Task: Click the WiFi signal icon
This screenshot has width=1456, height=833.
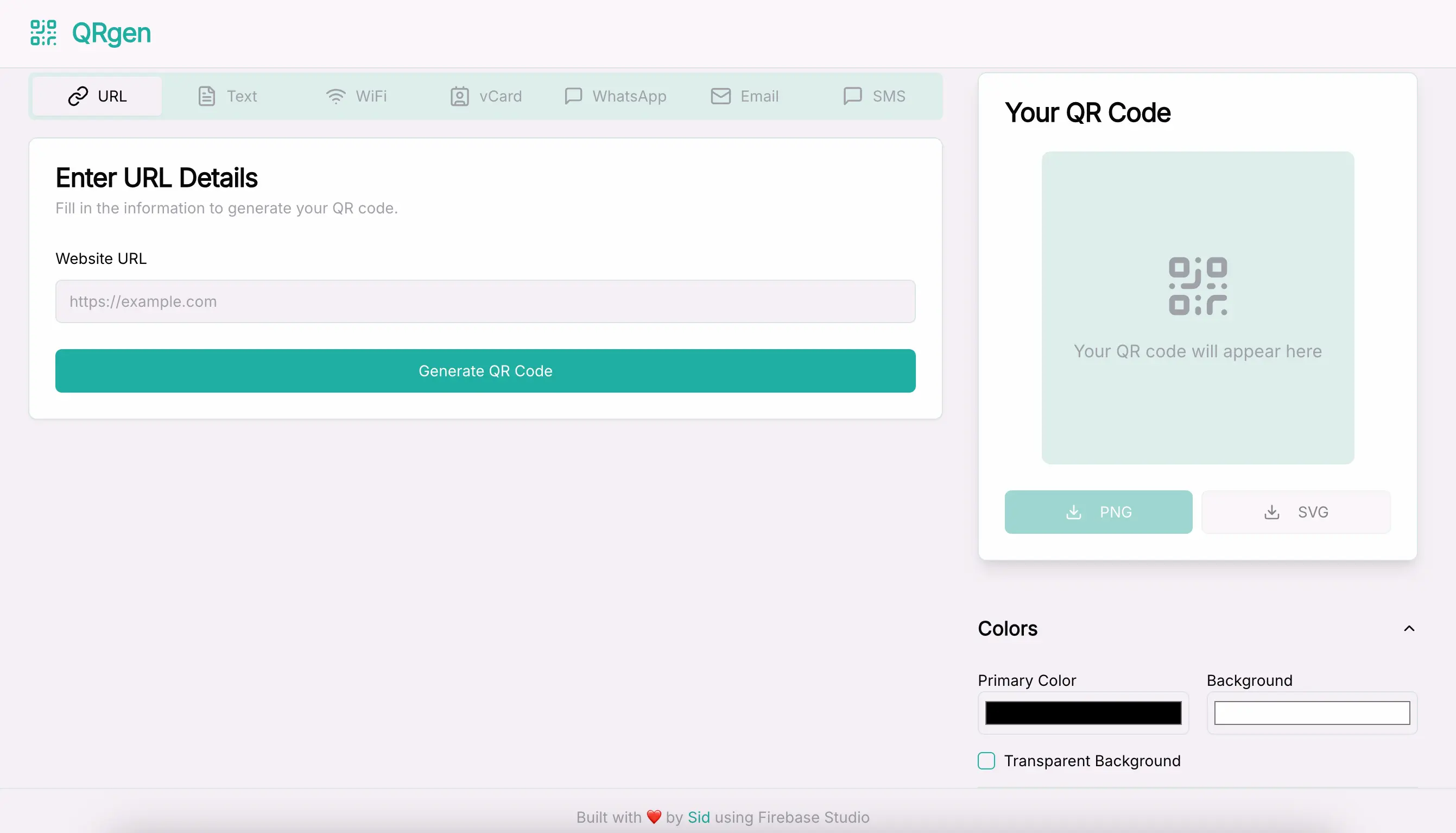Action: pyautogui.click(x=335, y=96)
